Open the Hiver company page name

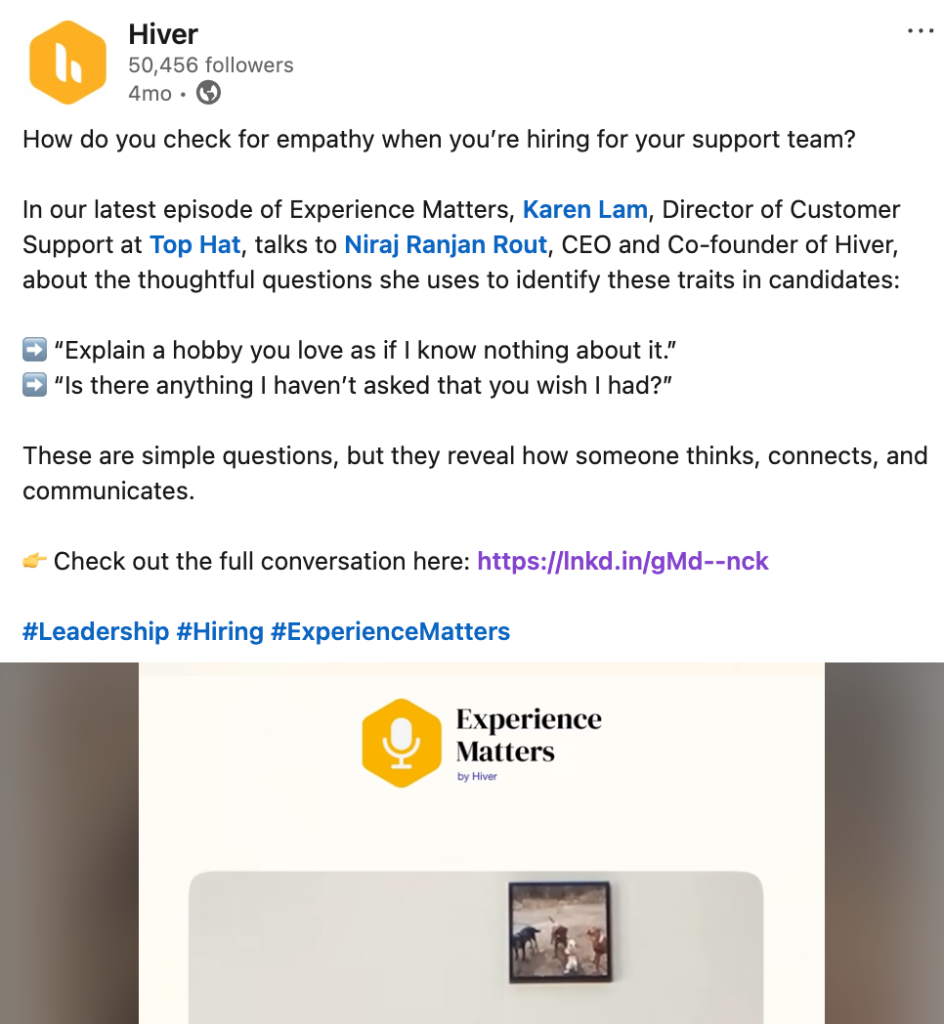[x=163, y=35]
